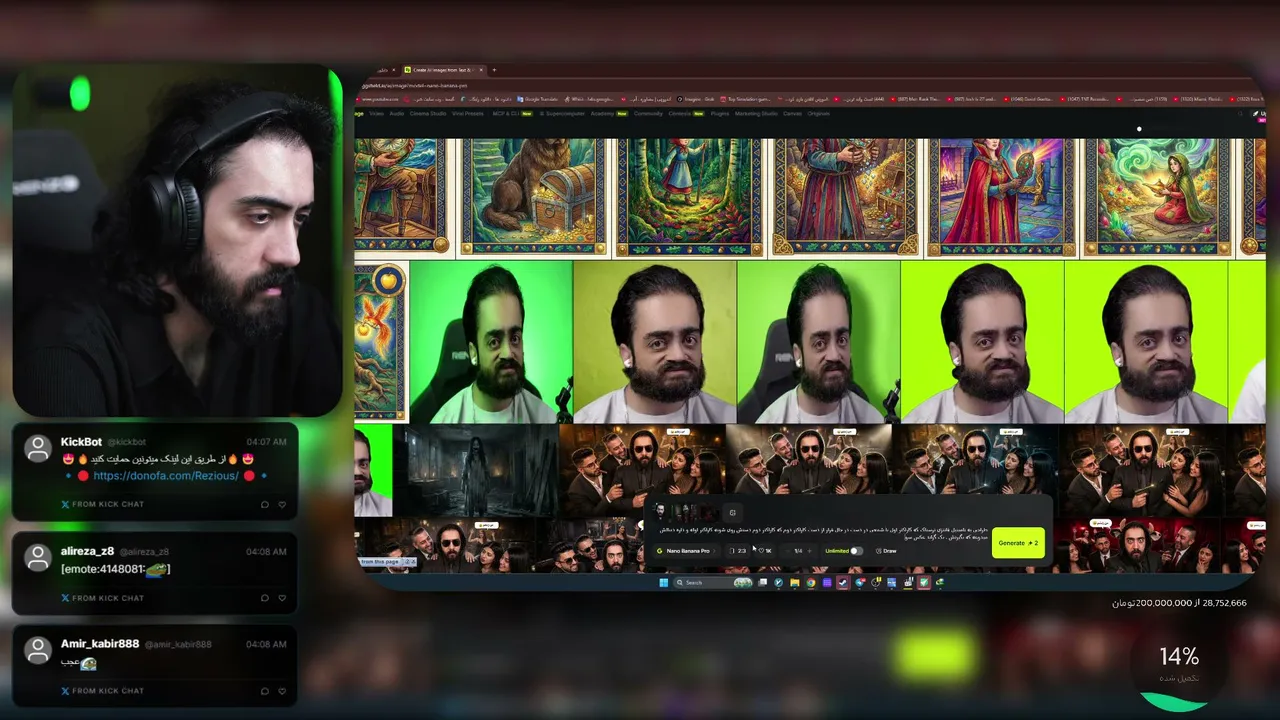Click the Draw button in prompt bar
The width and height of the screenshot is (1280, 720).
click(x=886, y=551)
